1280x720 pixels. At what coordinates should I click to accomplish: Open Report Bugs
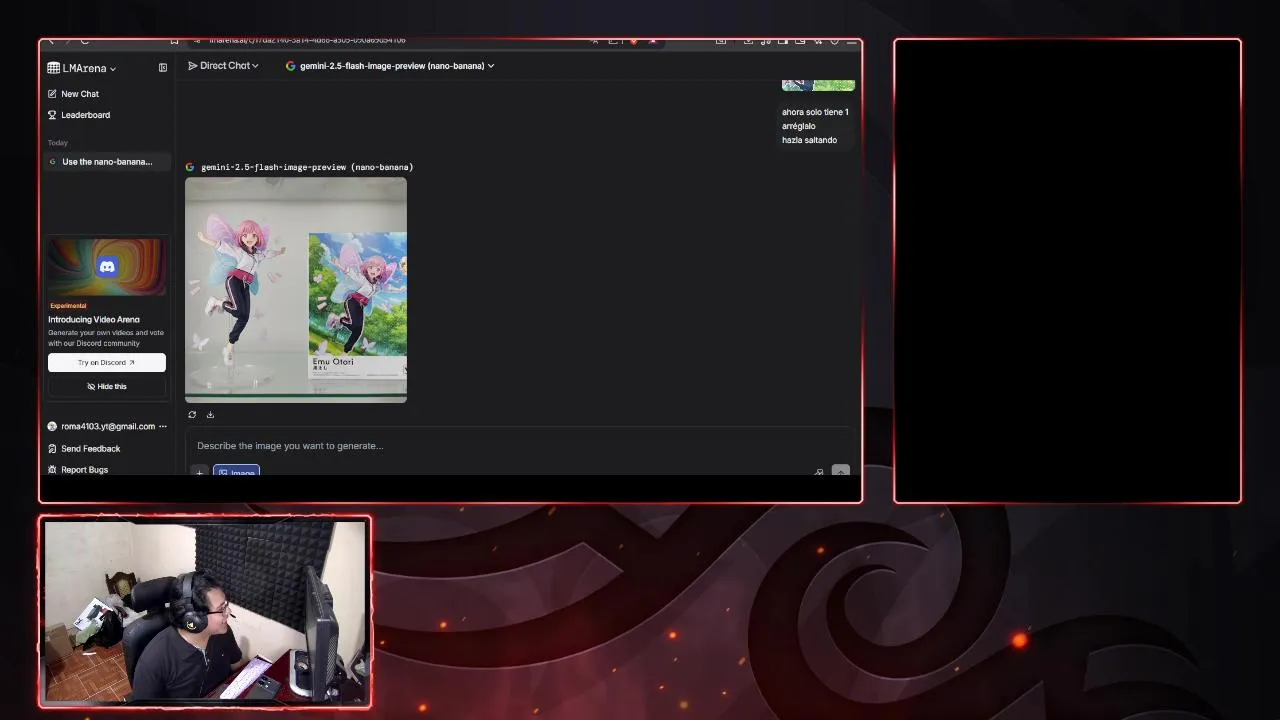(78, 470)
